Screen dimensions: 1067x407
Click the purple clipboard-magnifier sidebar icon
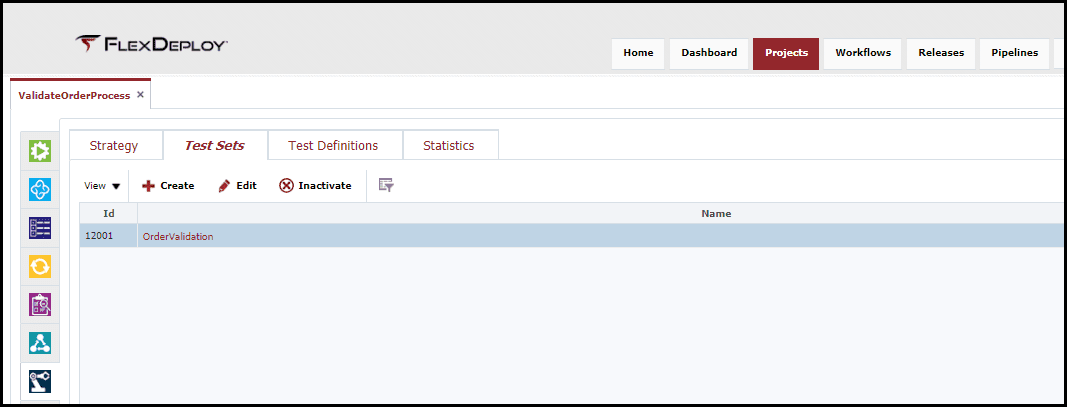pyautogui.click(x=40, y=304)
